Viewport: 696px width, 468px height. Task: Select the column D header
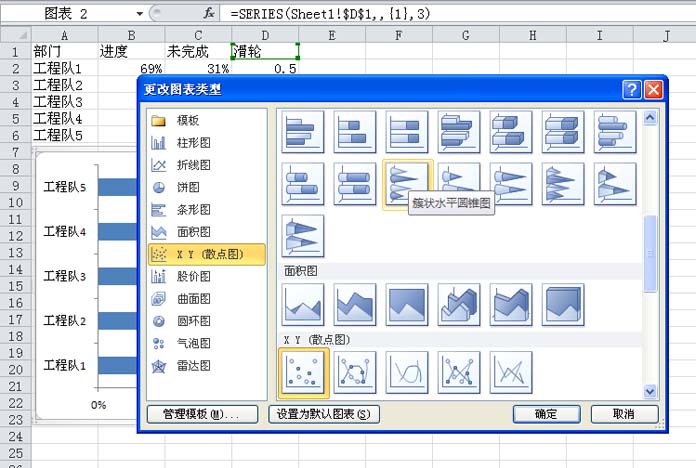click(265, 35)
